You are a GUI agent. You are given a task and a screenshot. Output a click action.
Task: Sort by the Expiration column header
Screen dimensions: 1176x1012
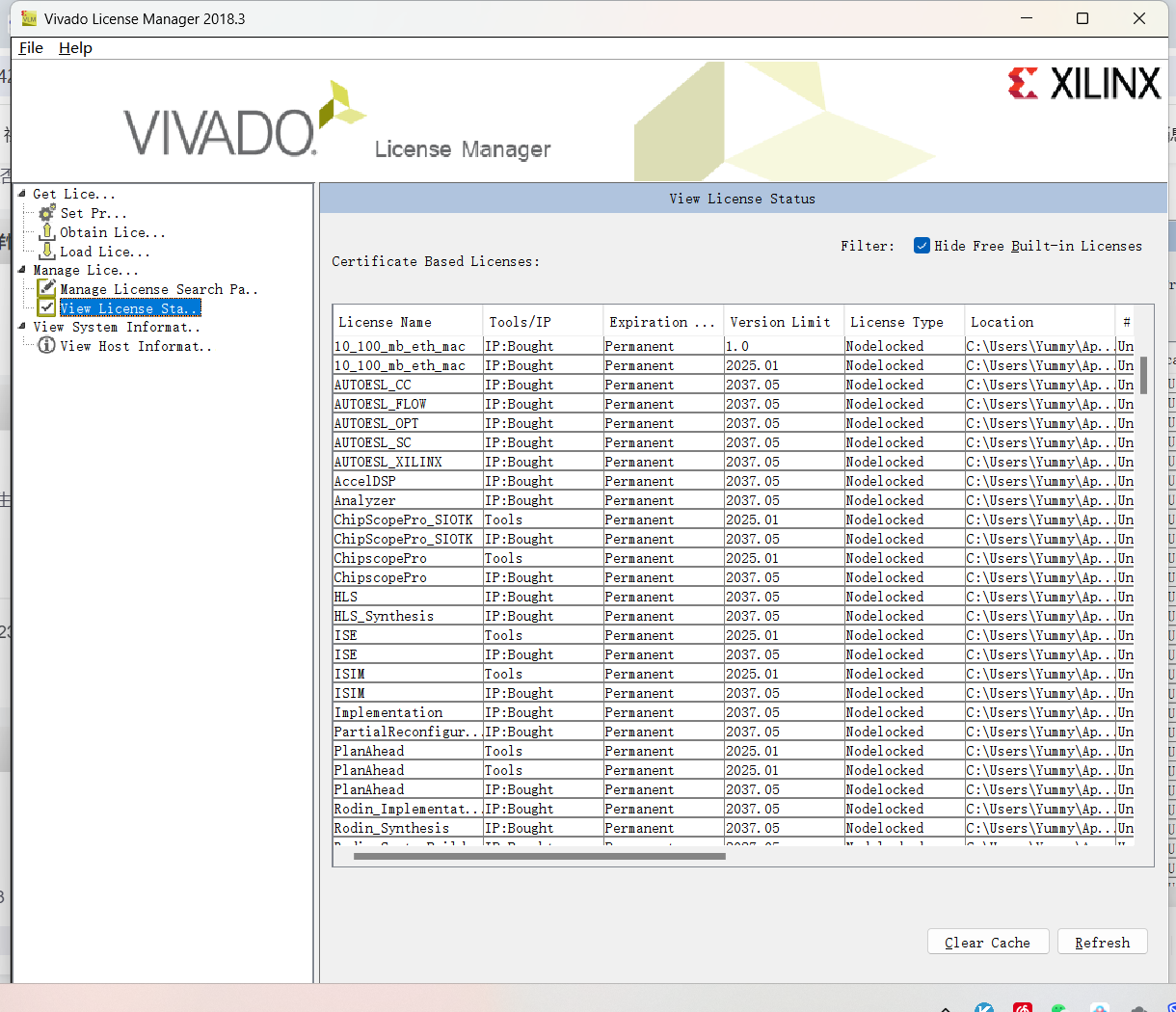(x=663, y=322)
